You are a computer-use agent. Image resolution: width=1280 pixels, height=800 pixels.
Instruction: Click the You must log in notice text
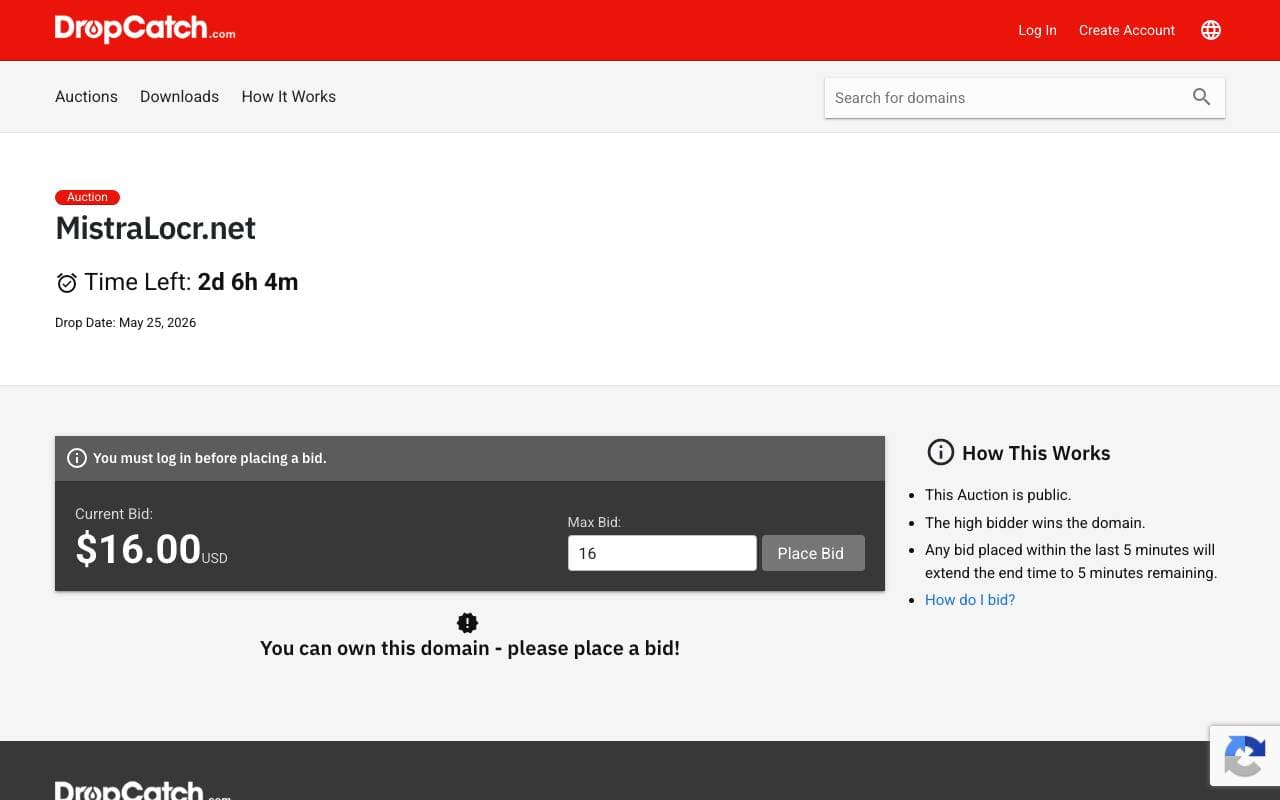[x=210, y=458]
